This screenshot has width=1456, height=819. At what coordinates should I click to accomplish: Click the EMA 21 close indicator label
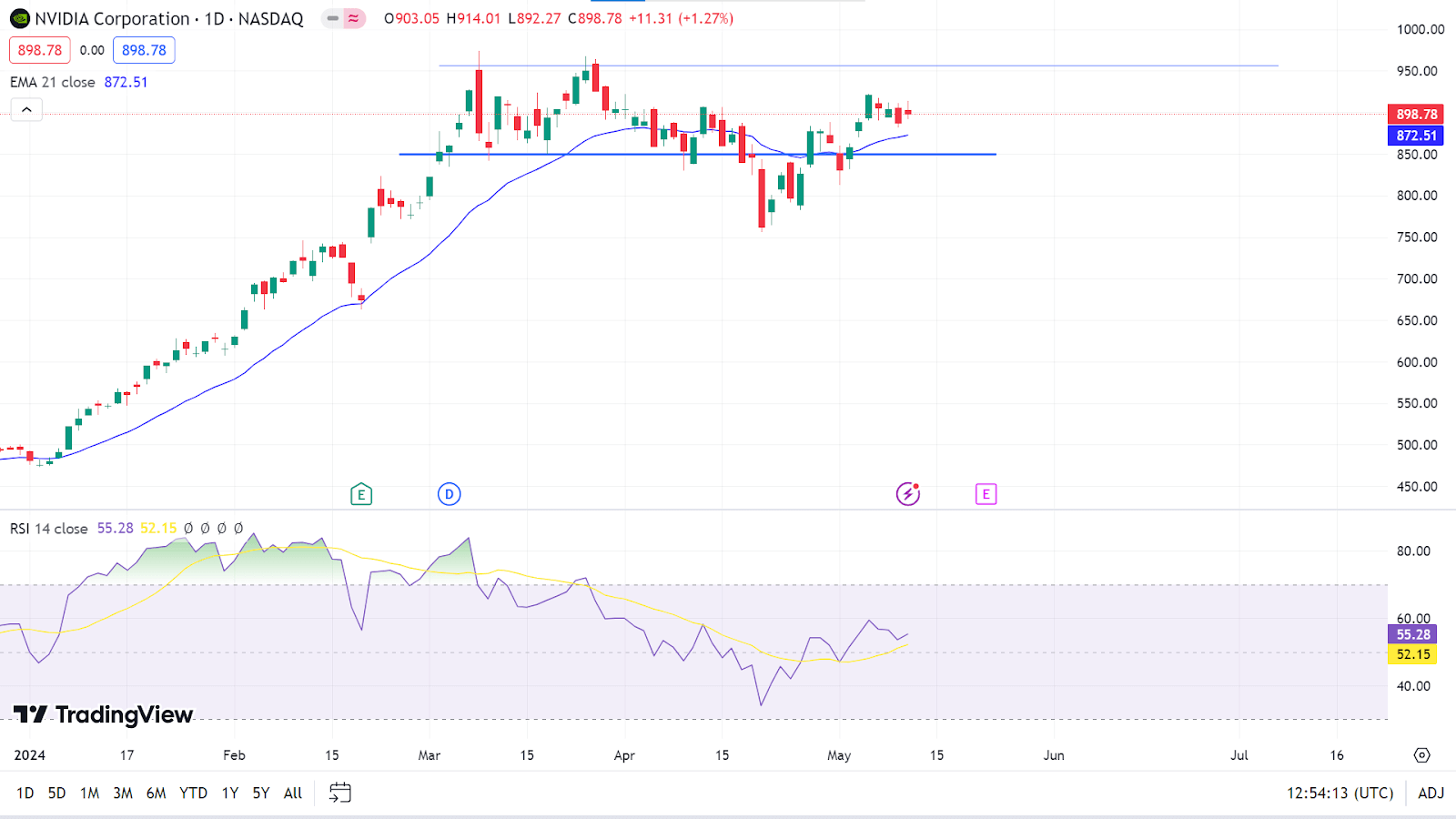pos(53,82)
